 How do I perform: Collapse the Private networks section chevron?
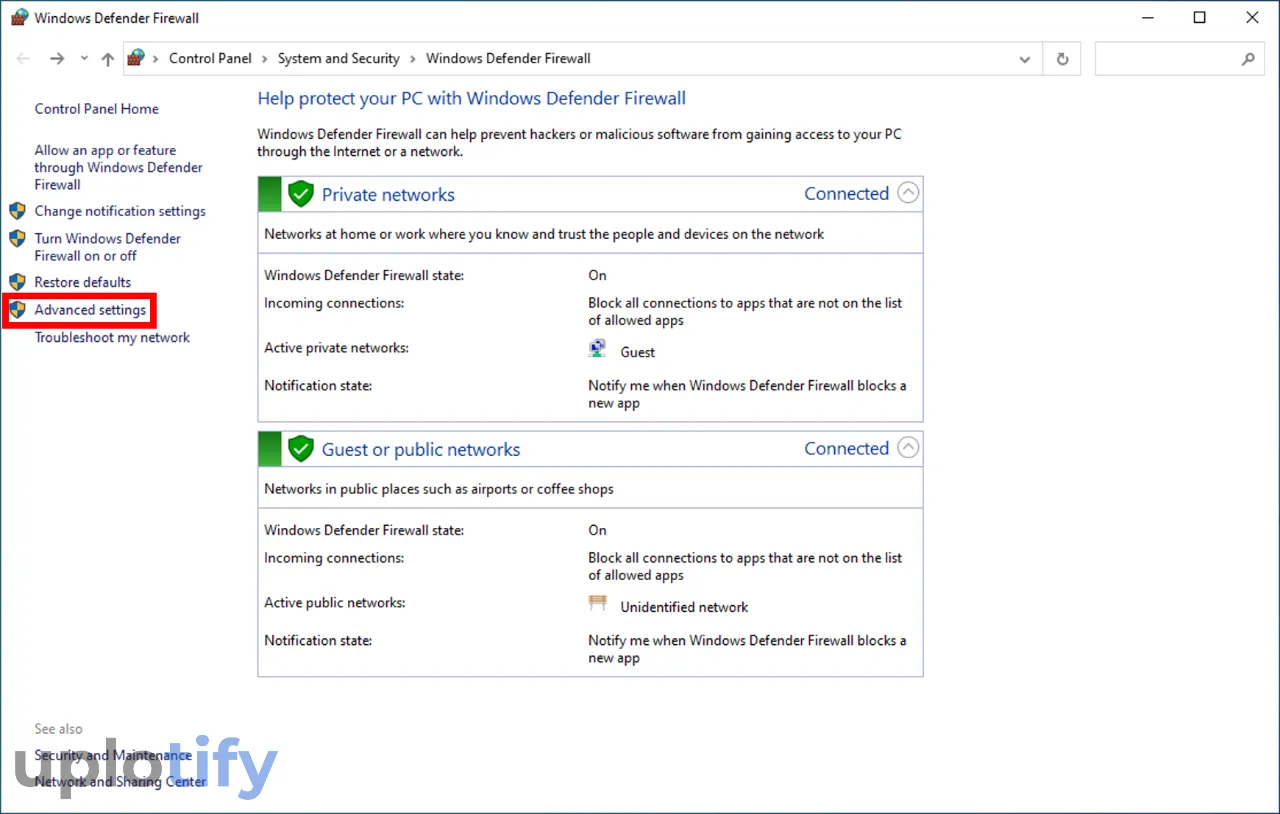click(x=908, y=193)
